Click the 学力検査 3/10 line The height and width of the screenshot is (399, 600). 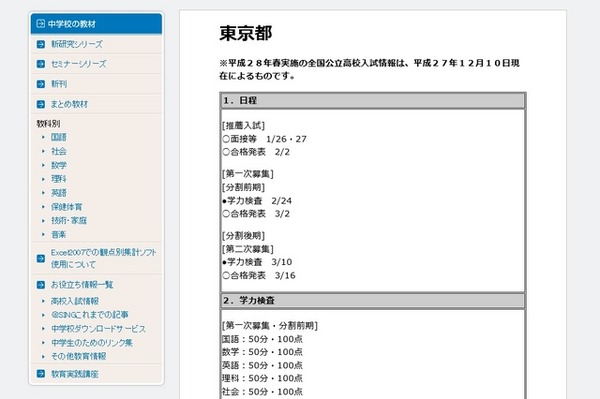tap(257, 262)
